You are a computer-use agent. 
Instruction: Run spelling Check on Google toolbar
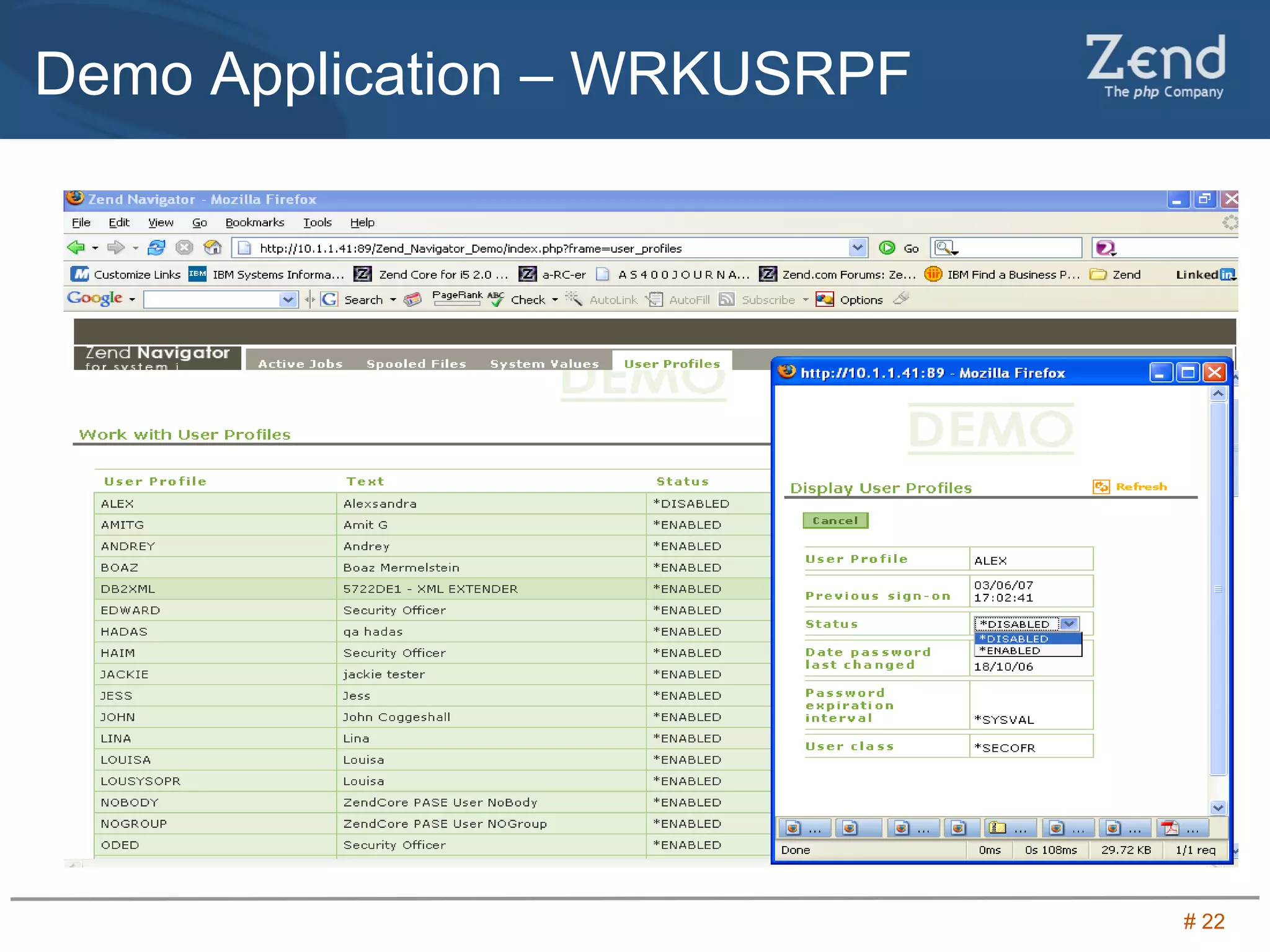(x=522, y=299)
